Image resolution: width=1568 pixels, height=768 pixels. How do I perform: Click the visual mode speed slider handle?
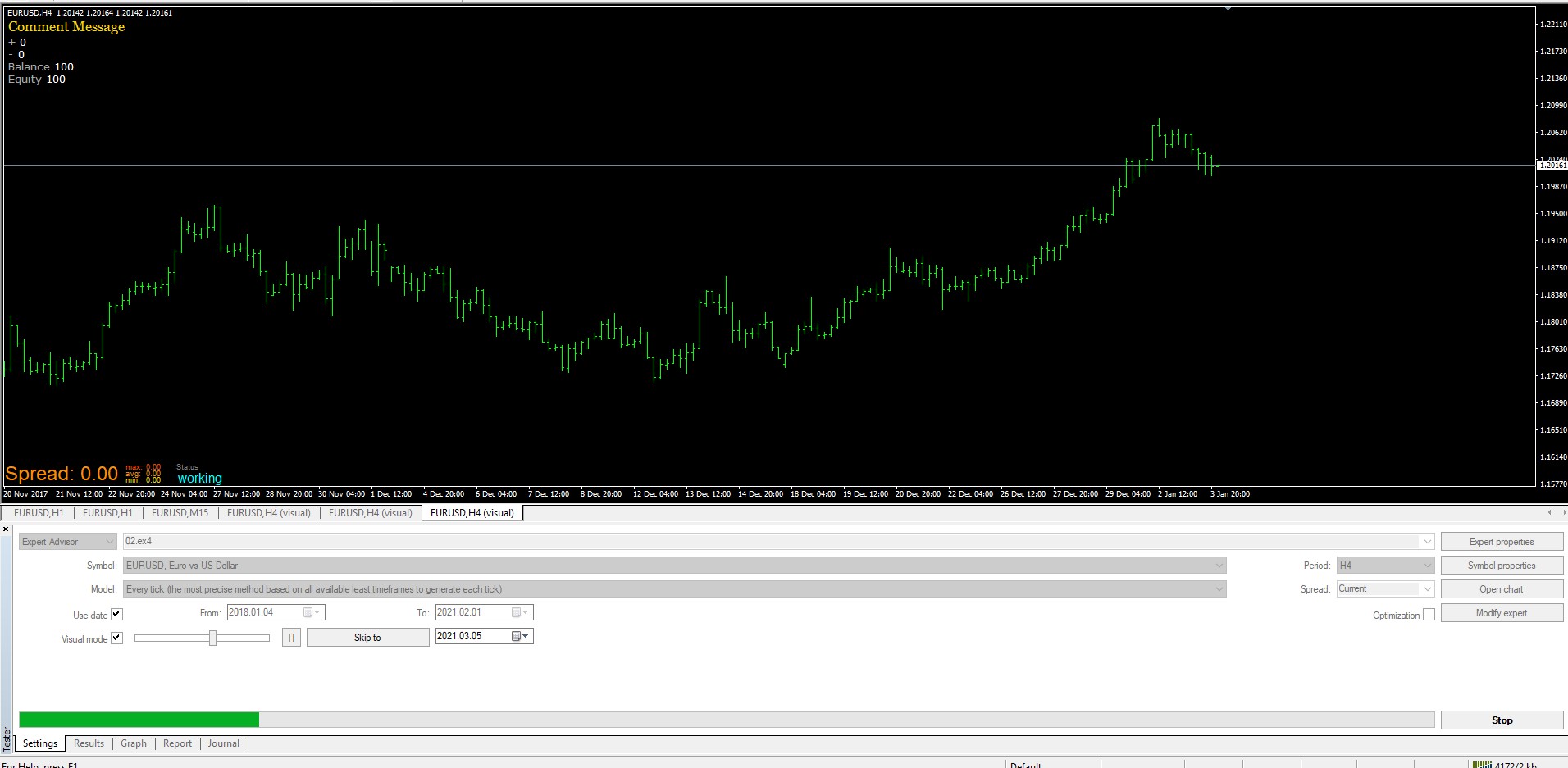213,638
